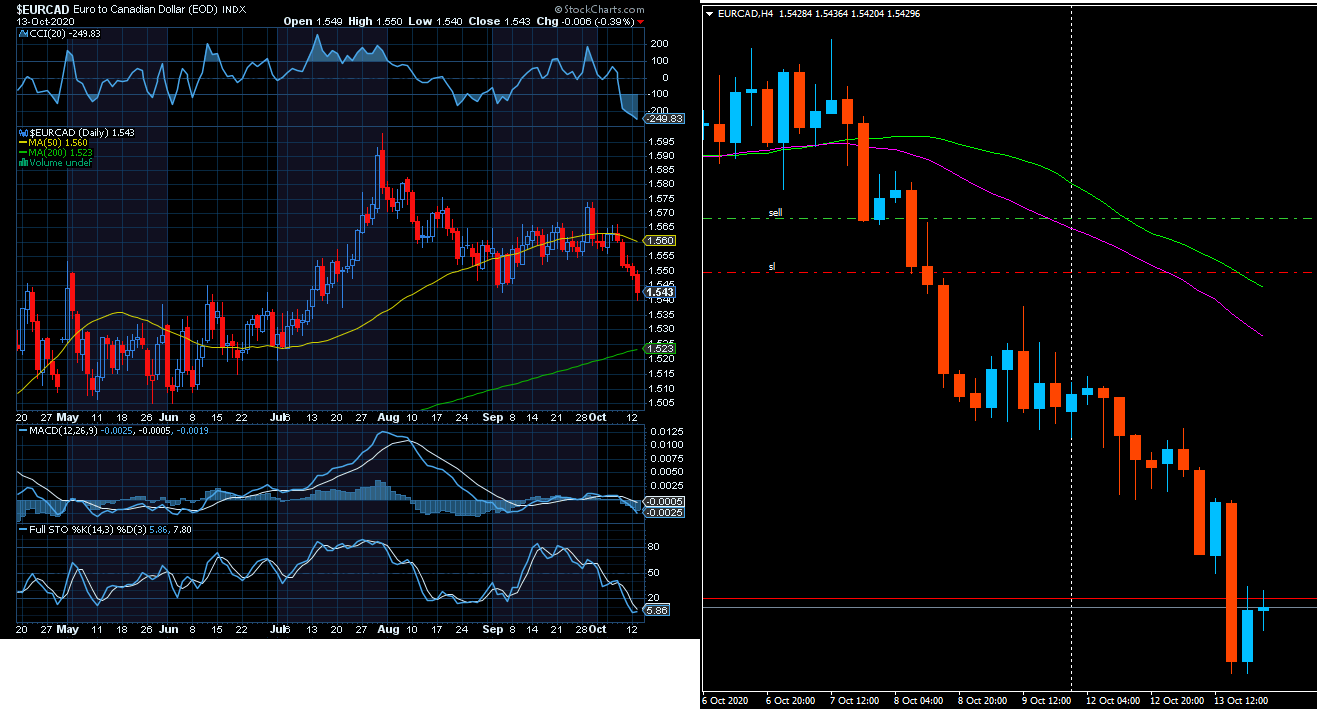
Task: Click the '6 Oct 2020' time axis label
Action: 727,699
